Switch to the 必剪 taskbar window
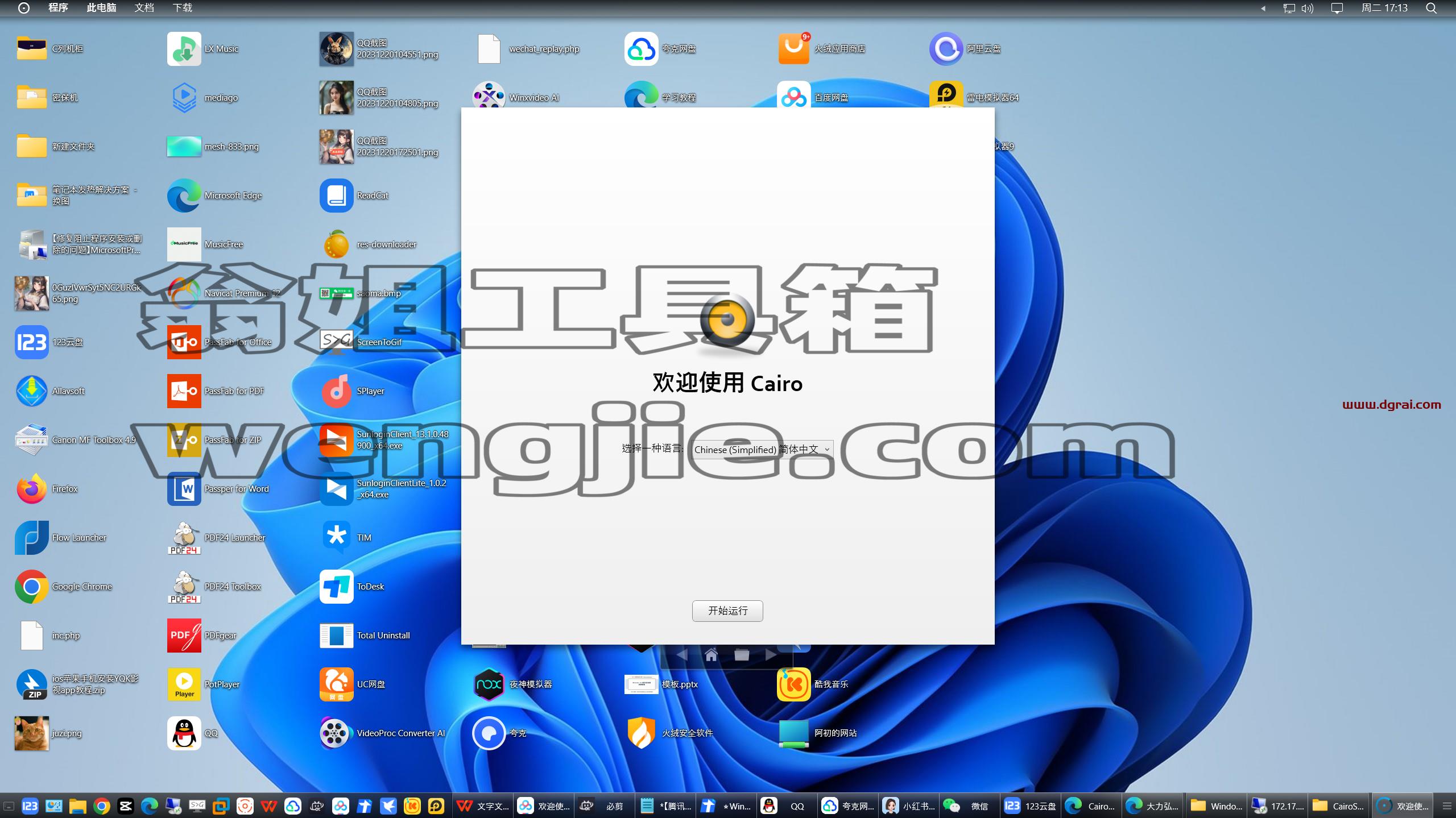1456x818 pixels. click(603, 806)
